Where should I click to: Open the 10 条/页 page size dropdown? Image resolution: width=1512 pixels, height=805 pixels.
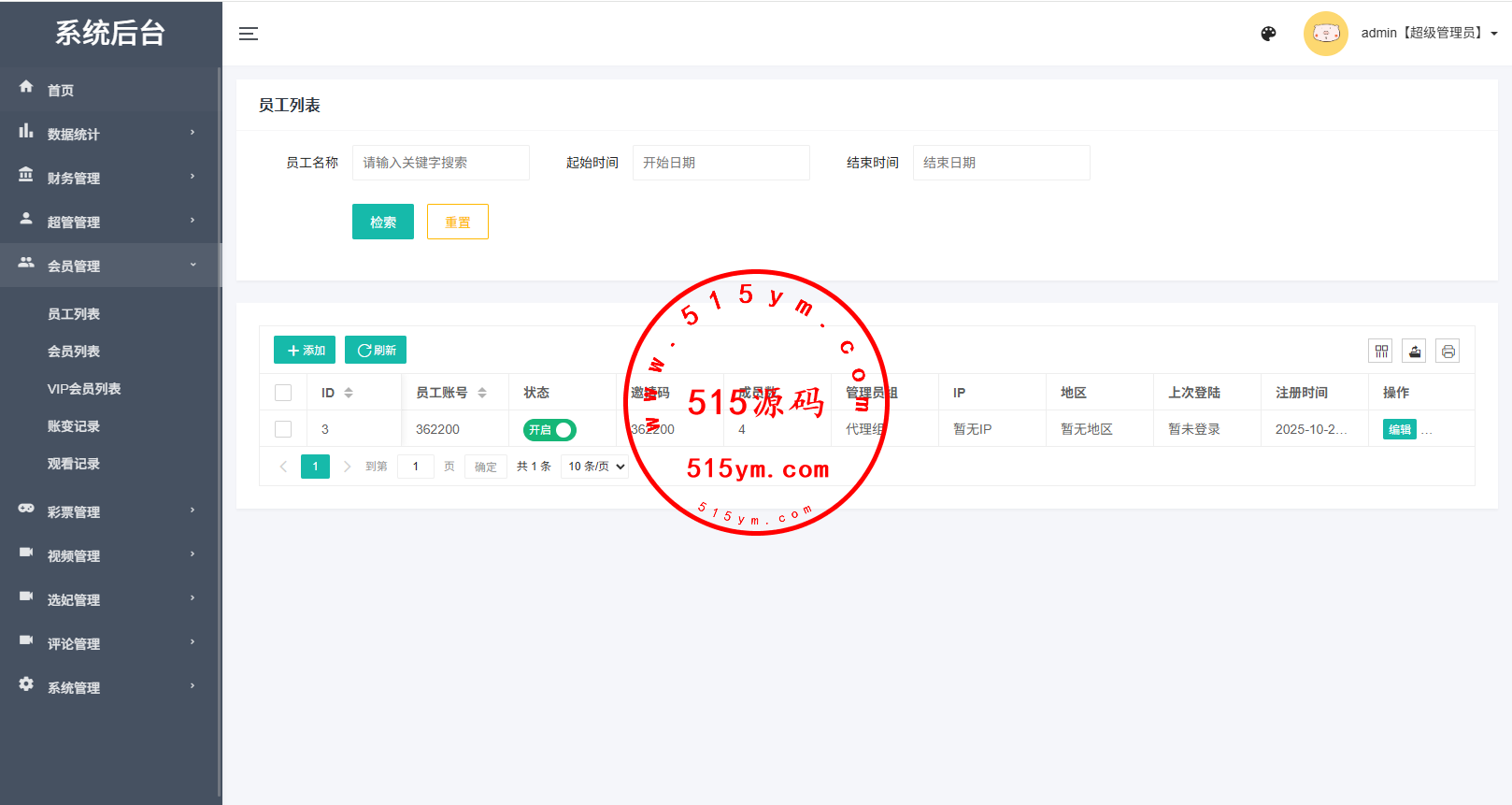point(595,467)
